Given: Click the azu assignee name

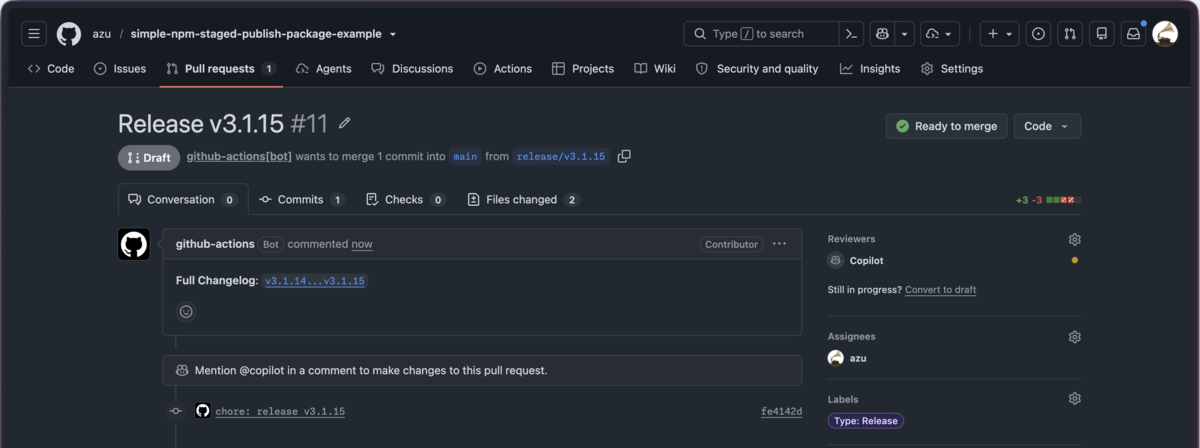Looking at the screenshot, I should pyautogui.click(x=859, y=358).
